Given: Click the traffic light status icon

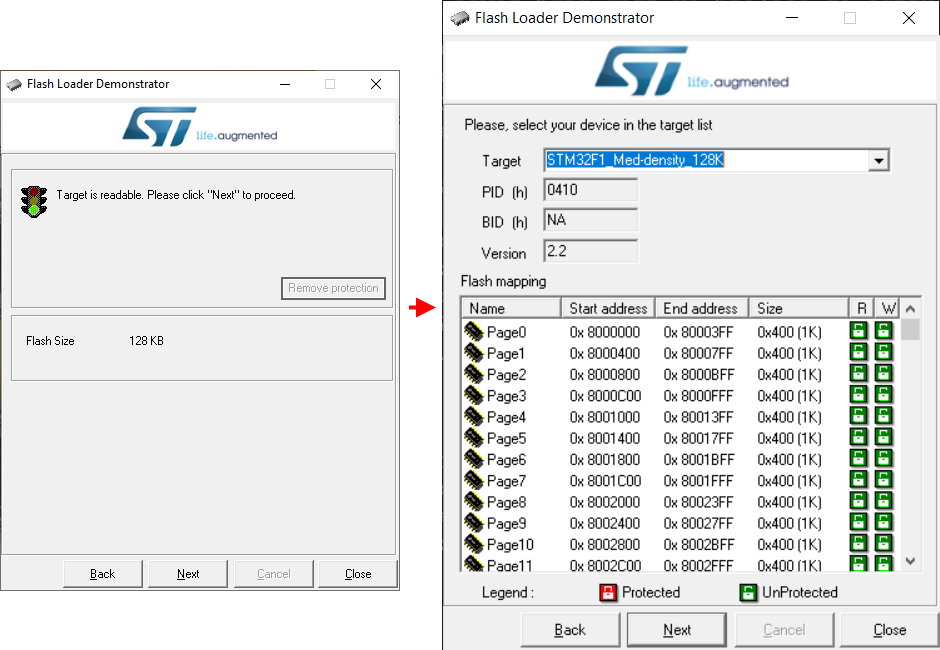Looking at the screenshot, I should tap(34, 201).
